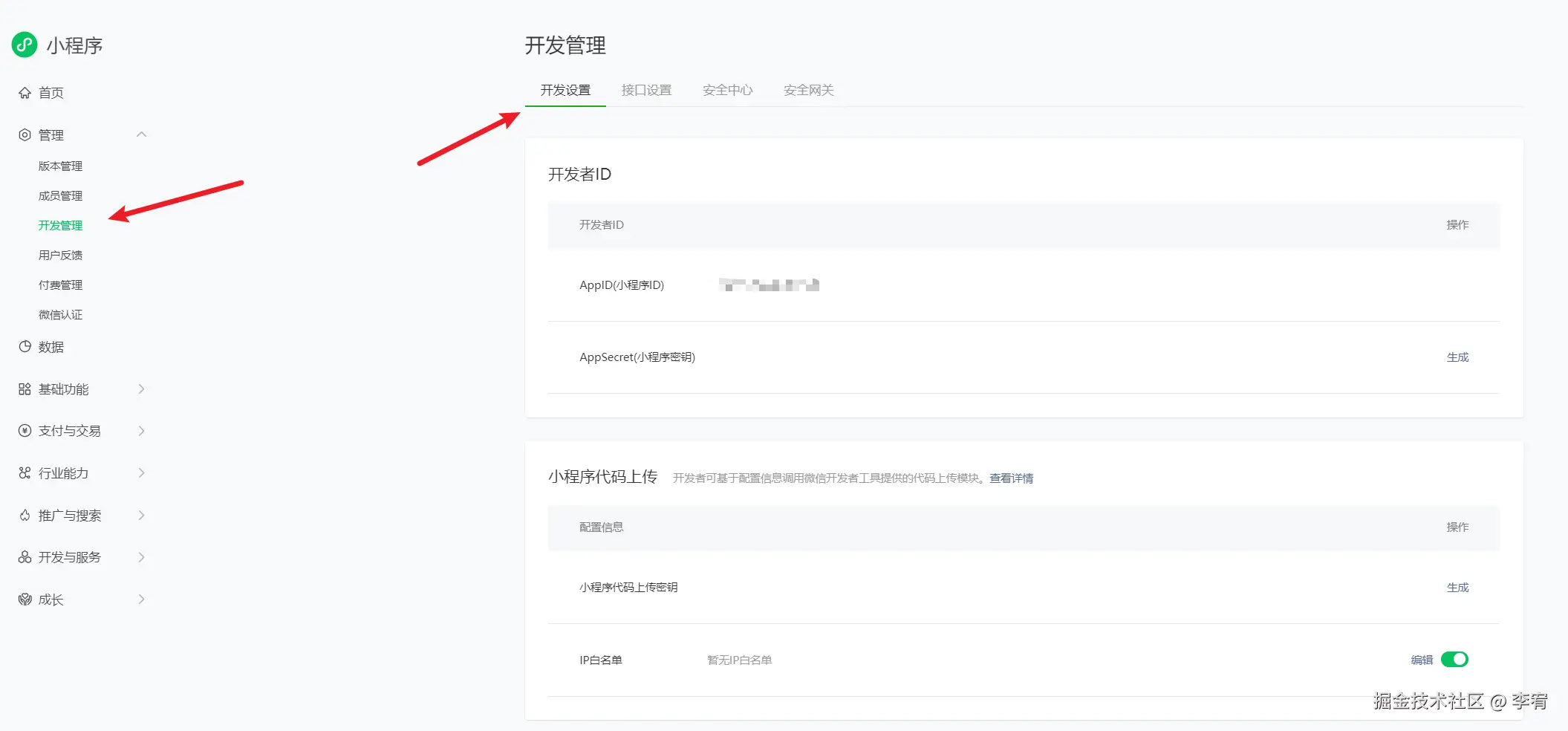Switch to the 接口设置 tab
The height and width of the screenshot is (731, 1568).
coord(646,90)
